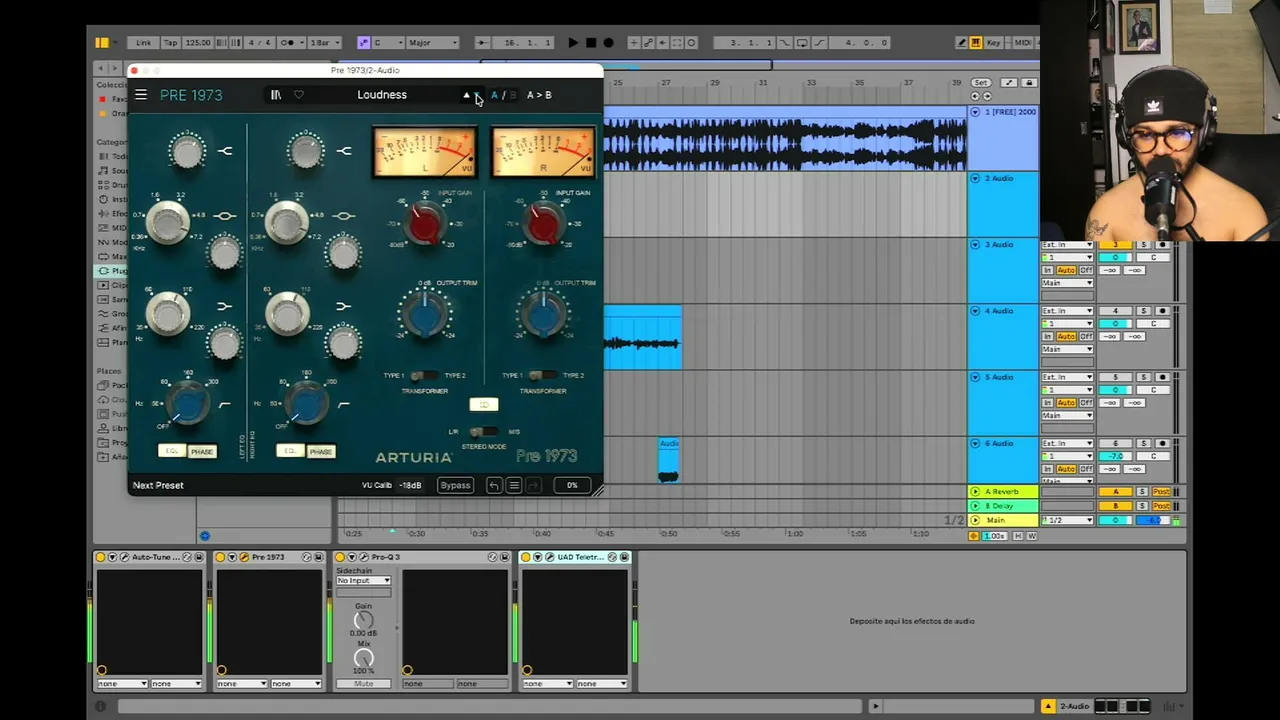Viewport: 1280px width, 720px height.
Task: Click the transport Record button
Action: [608, 43]
